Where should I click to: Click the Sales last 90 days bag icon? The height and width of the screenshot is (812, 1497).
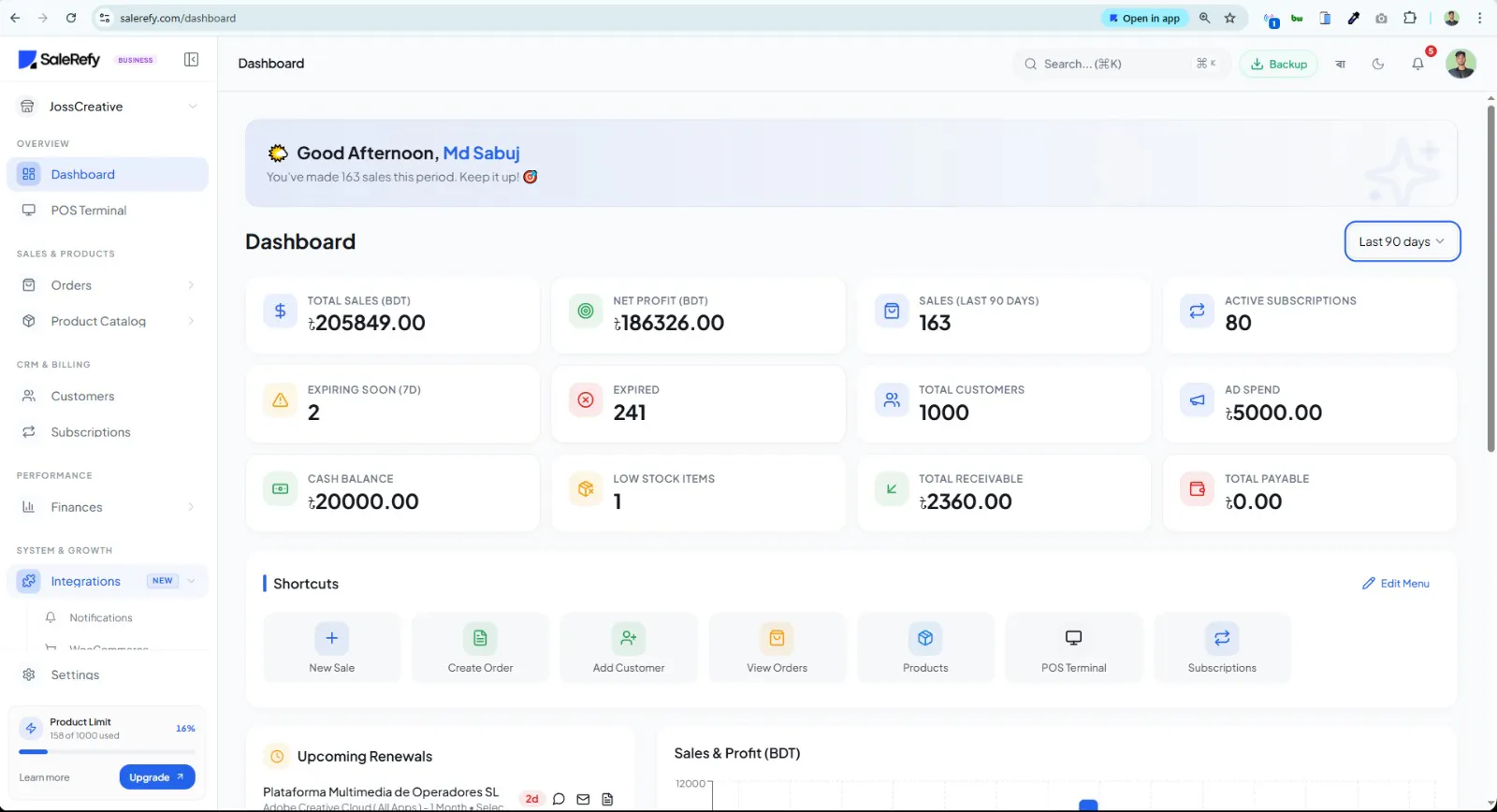(892, 311)
